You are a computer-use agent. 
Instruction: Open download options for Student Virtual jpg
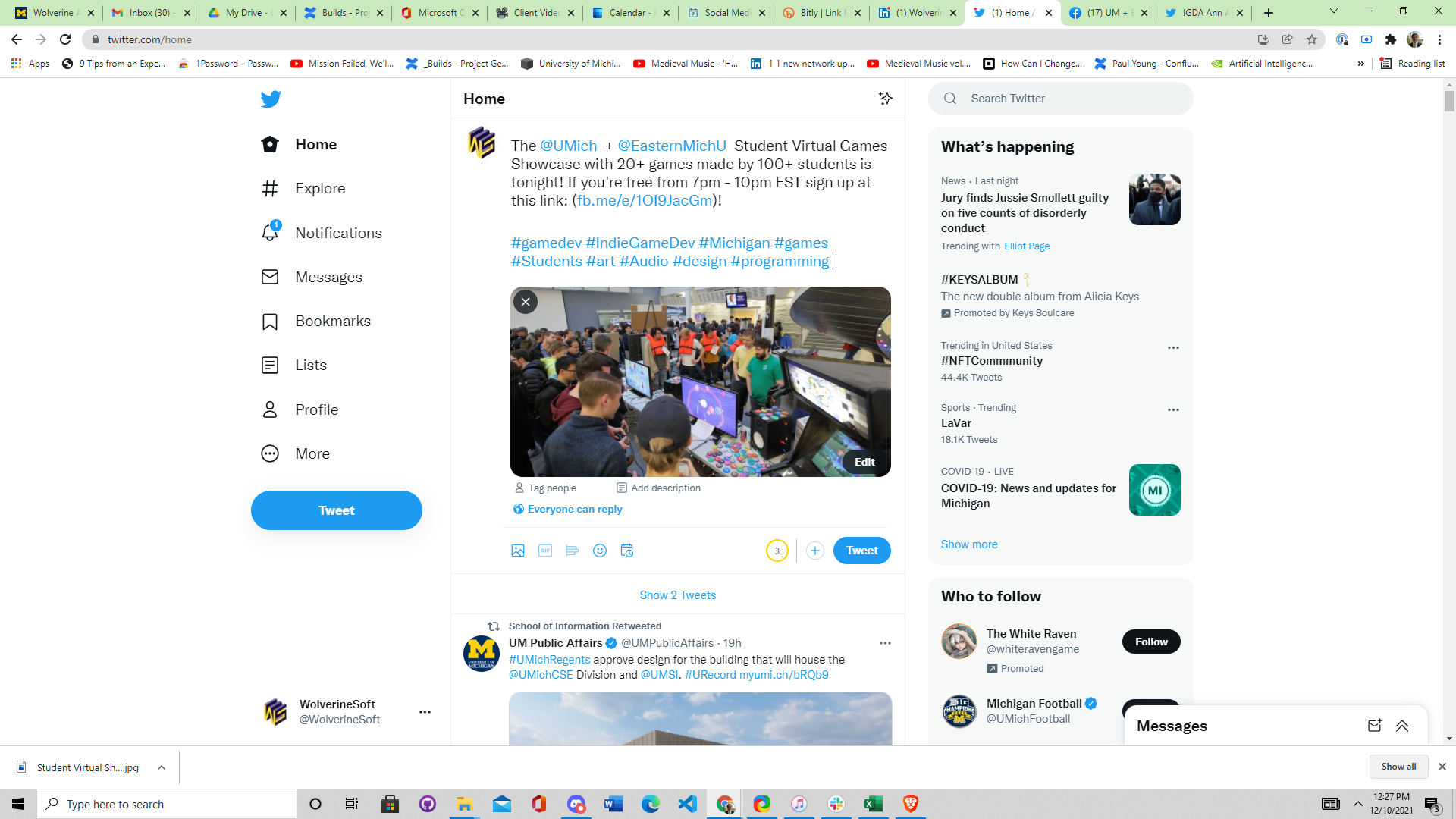[x=162, y=767]
